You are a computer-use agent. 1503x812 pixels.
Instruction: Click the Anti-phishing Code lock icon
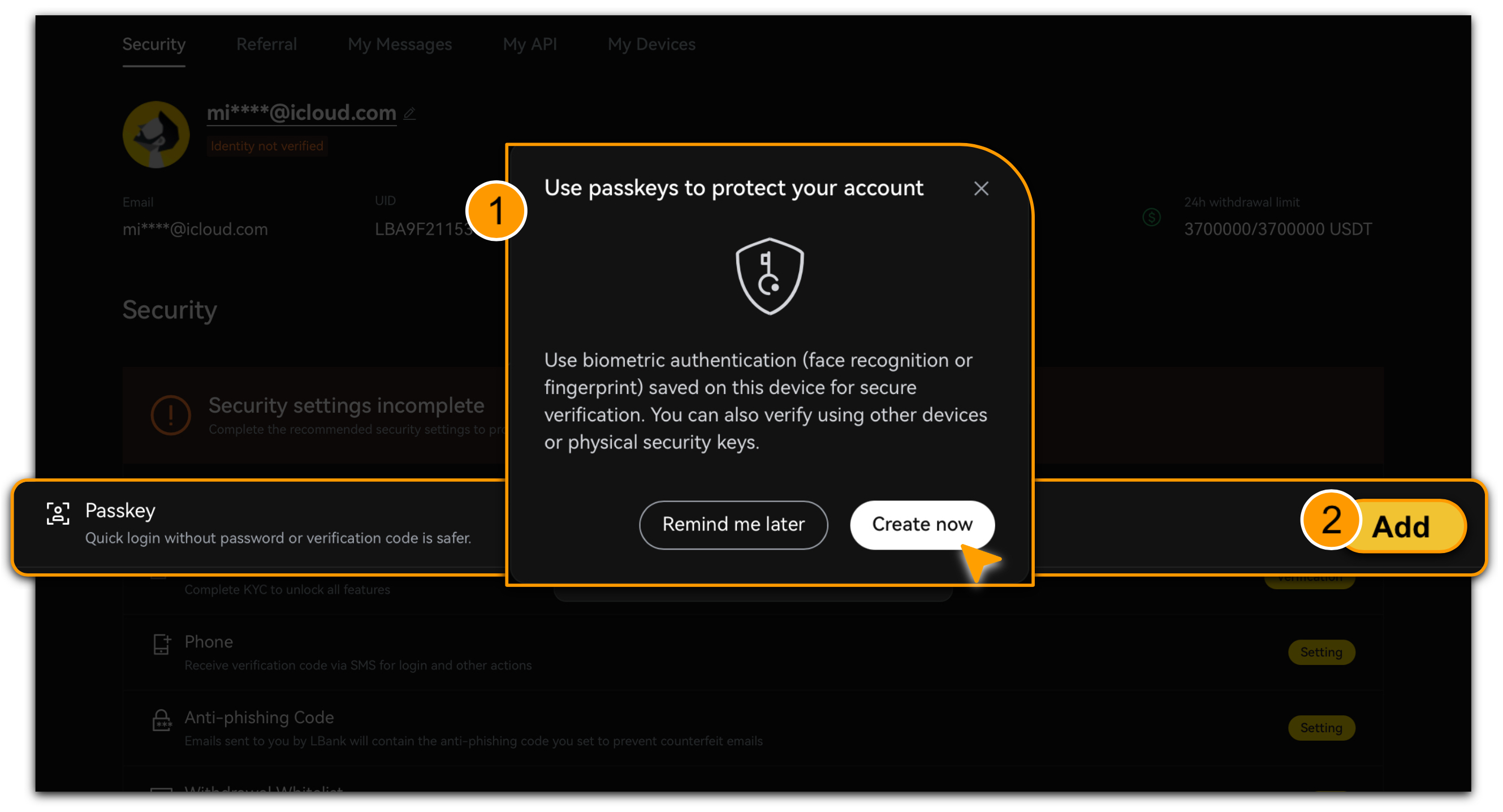click(162, 720)
